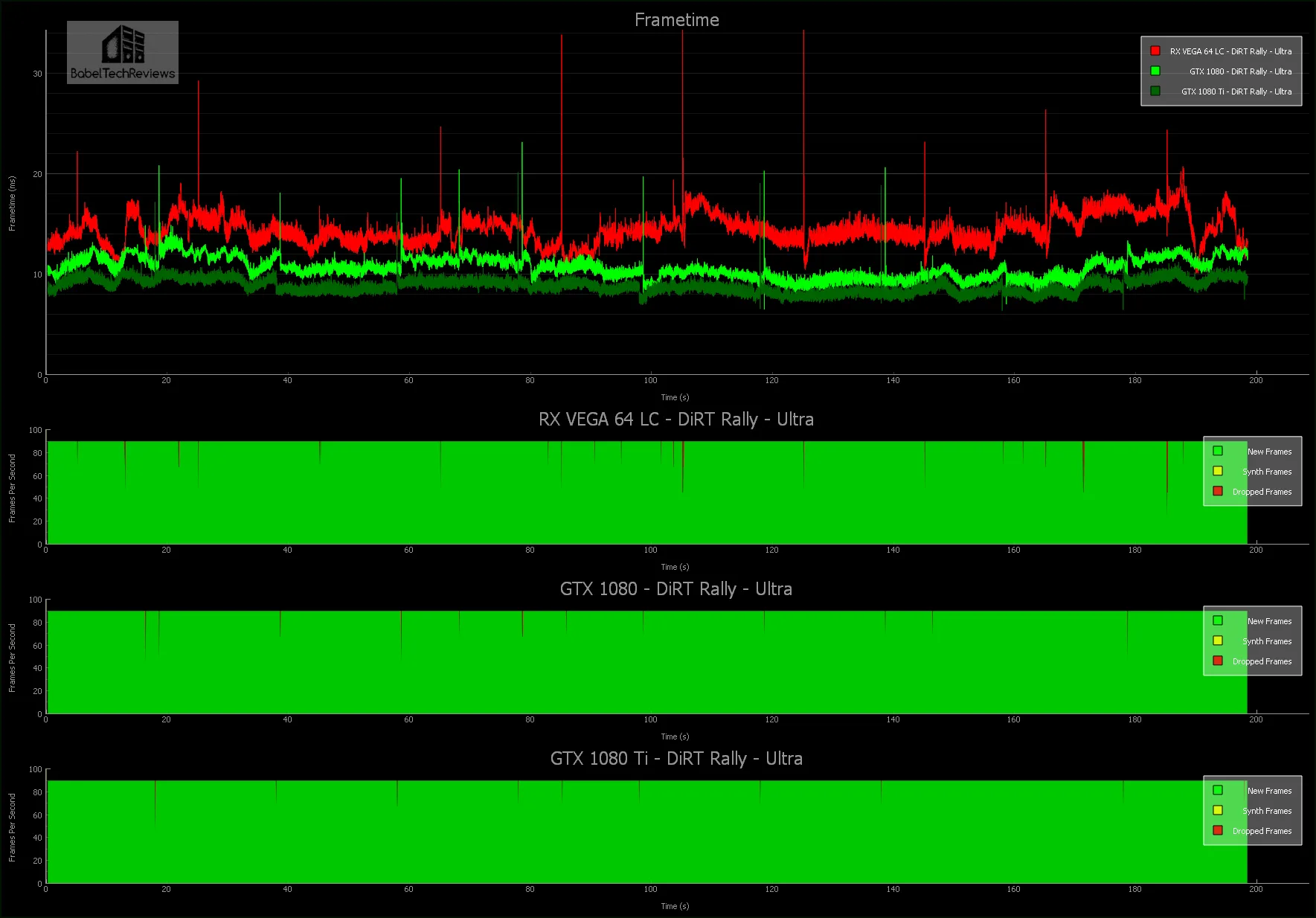Screen dimensions: 1316x918
Task: Click Synth Frames swatch in RX VEGA chart legend
Action: pyautogui.click(x=1218, y=471)
